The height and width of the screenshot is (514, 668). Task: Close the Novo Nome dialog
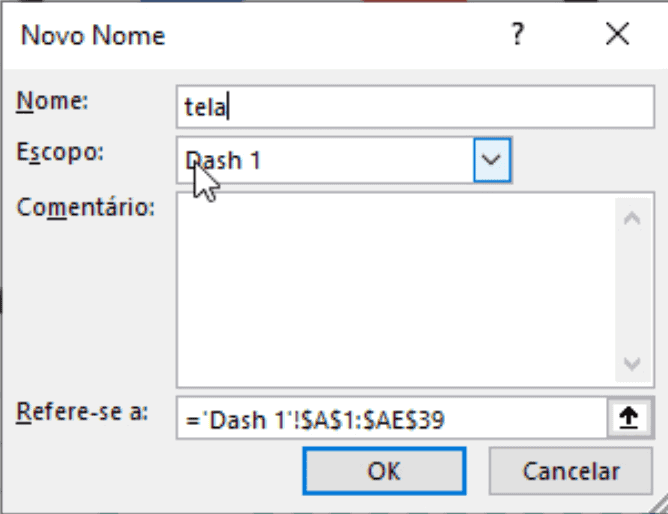(x=617, y=36)
